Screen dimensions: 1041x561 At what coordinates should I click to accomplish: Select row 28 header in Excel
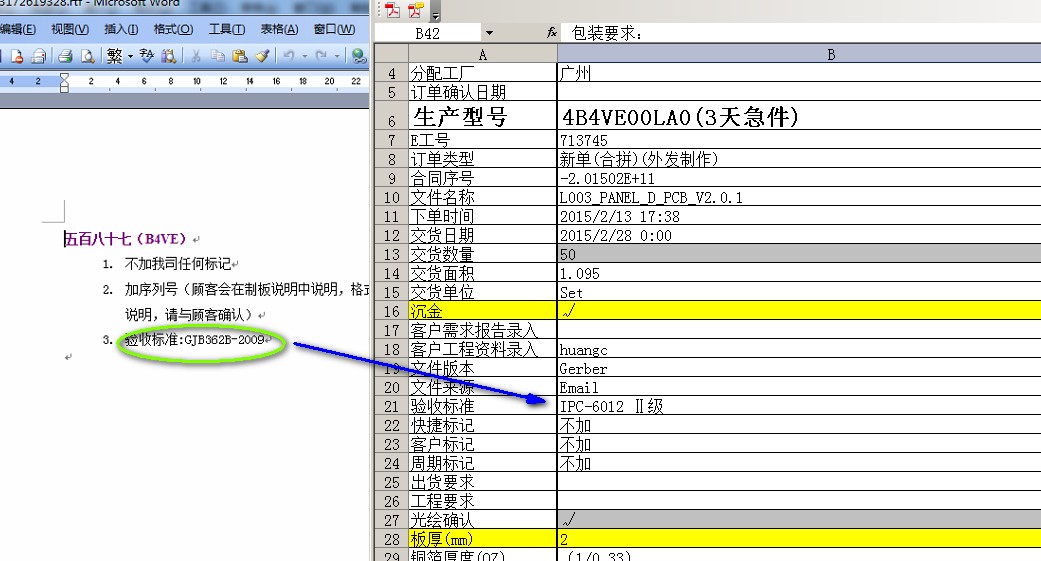(x=392, y=539)
